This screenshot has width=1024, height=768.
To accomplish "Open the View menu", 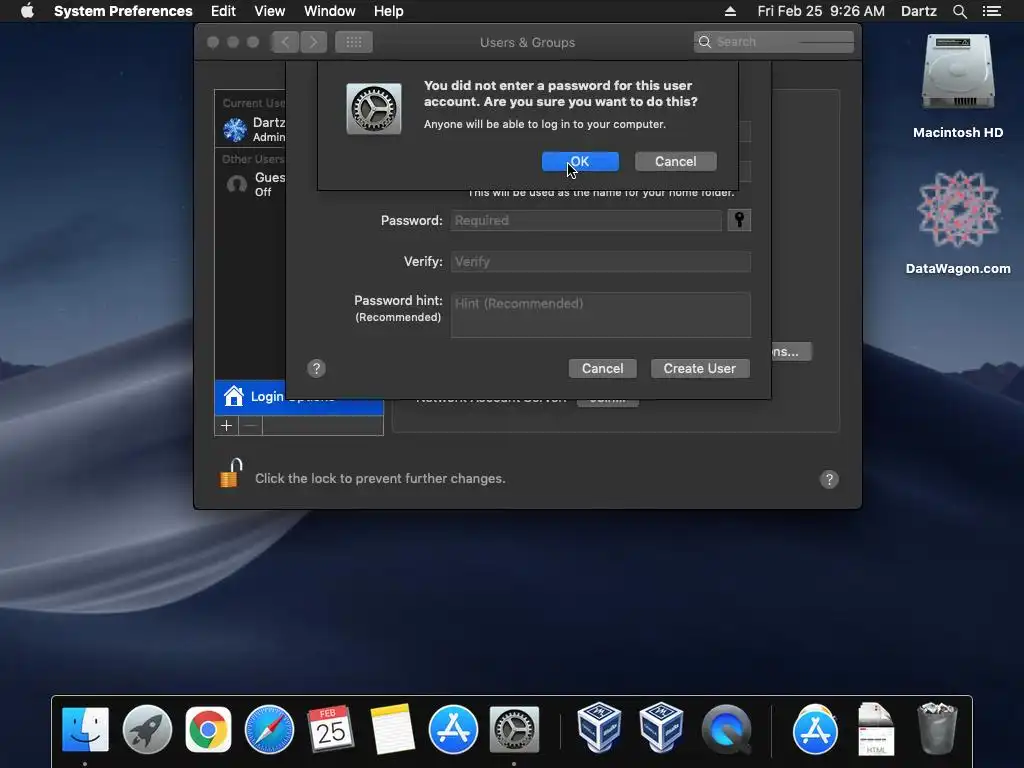I will tap(270, 11).
